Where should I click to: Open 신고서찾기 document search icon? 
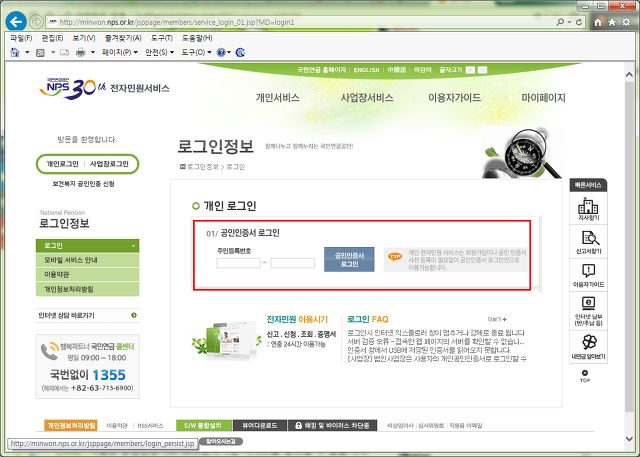588,242
